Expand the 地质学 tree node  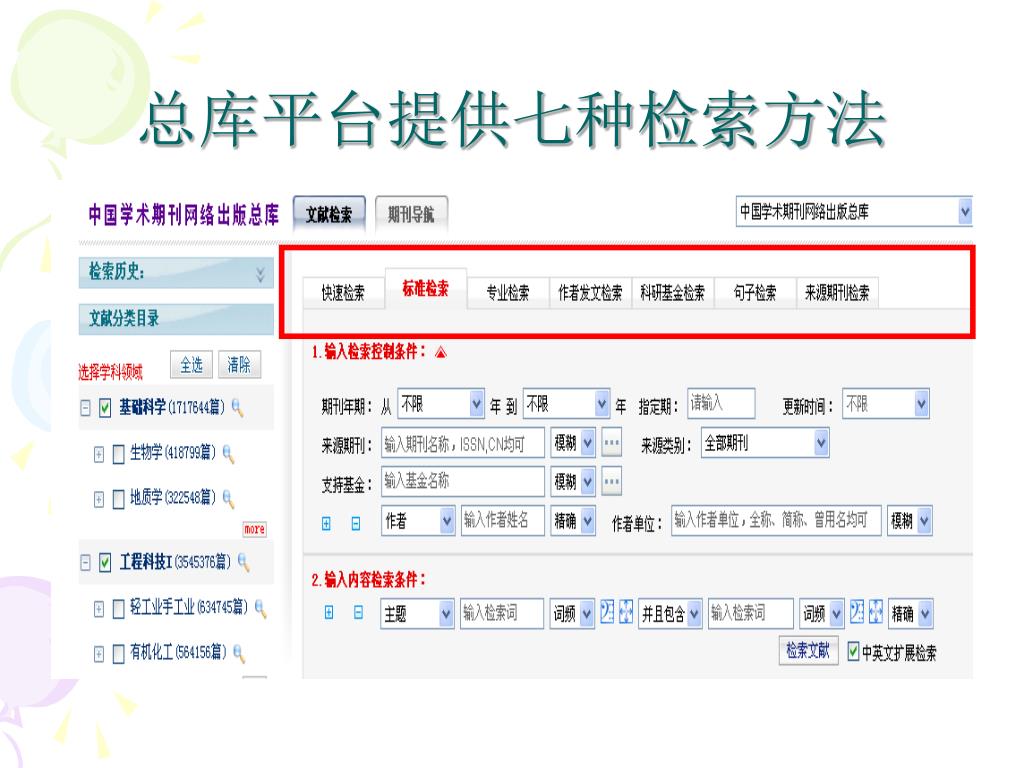pyautogui.click(x=99, y=500)
